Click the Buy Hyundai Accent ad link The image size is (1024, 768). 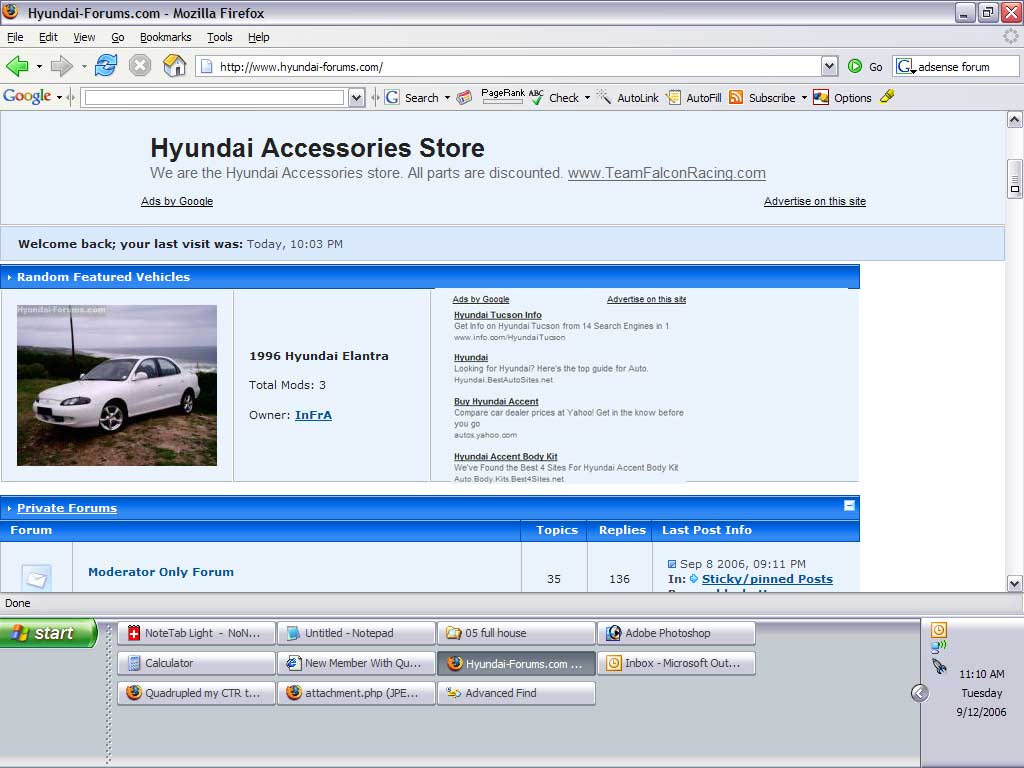(496, 402)
